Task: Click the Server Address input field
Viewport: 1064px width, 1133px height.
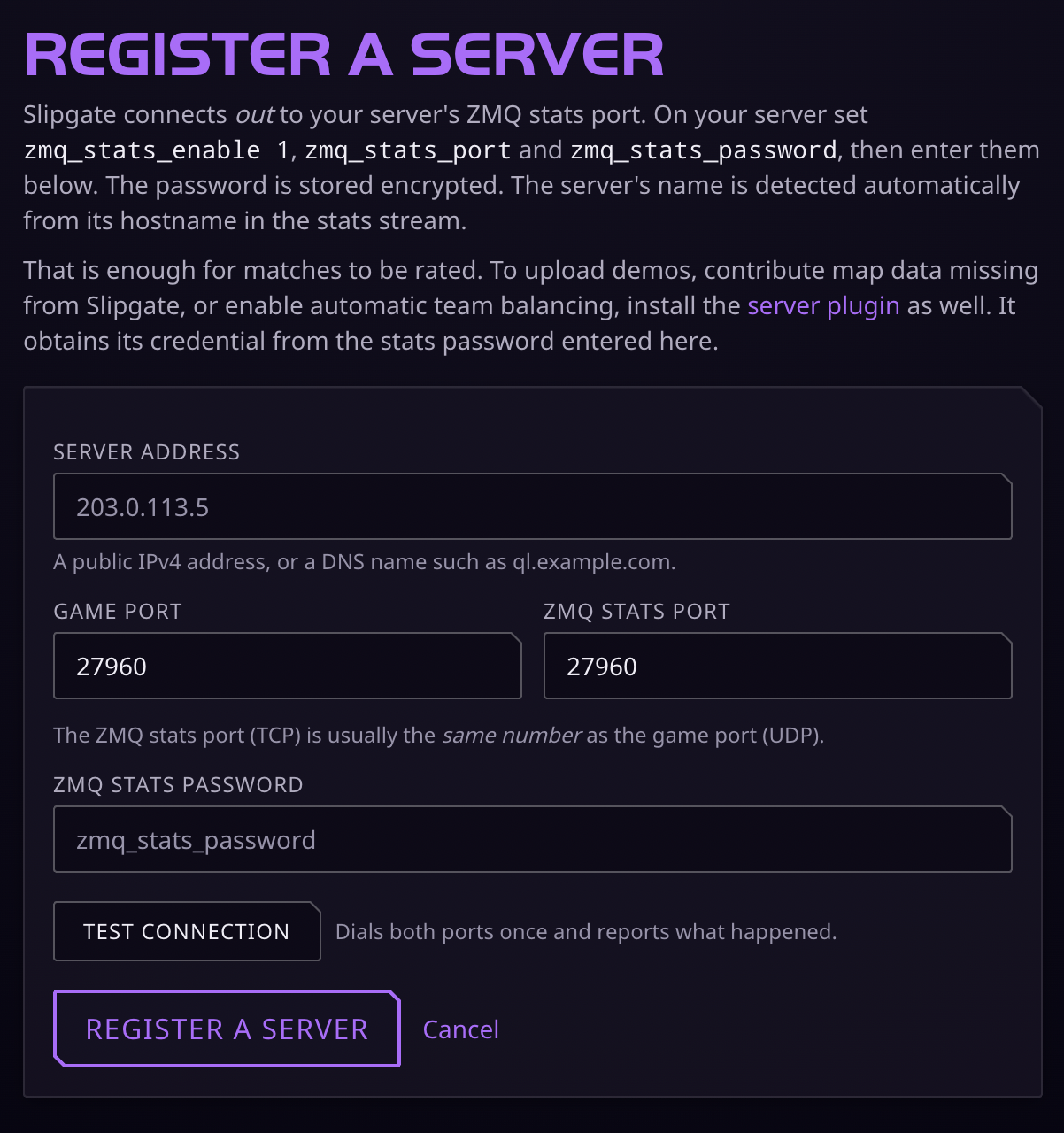Action: 532,506
